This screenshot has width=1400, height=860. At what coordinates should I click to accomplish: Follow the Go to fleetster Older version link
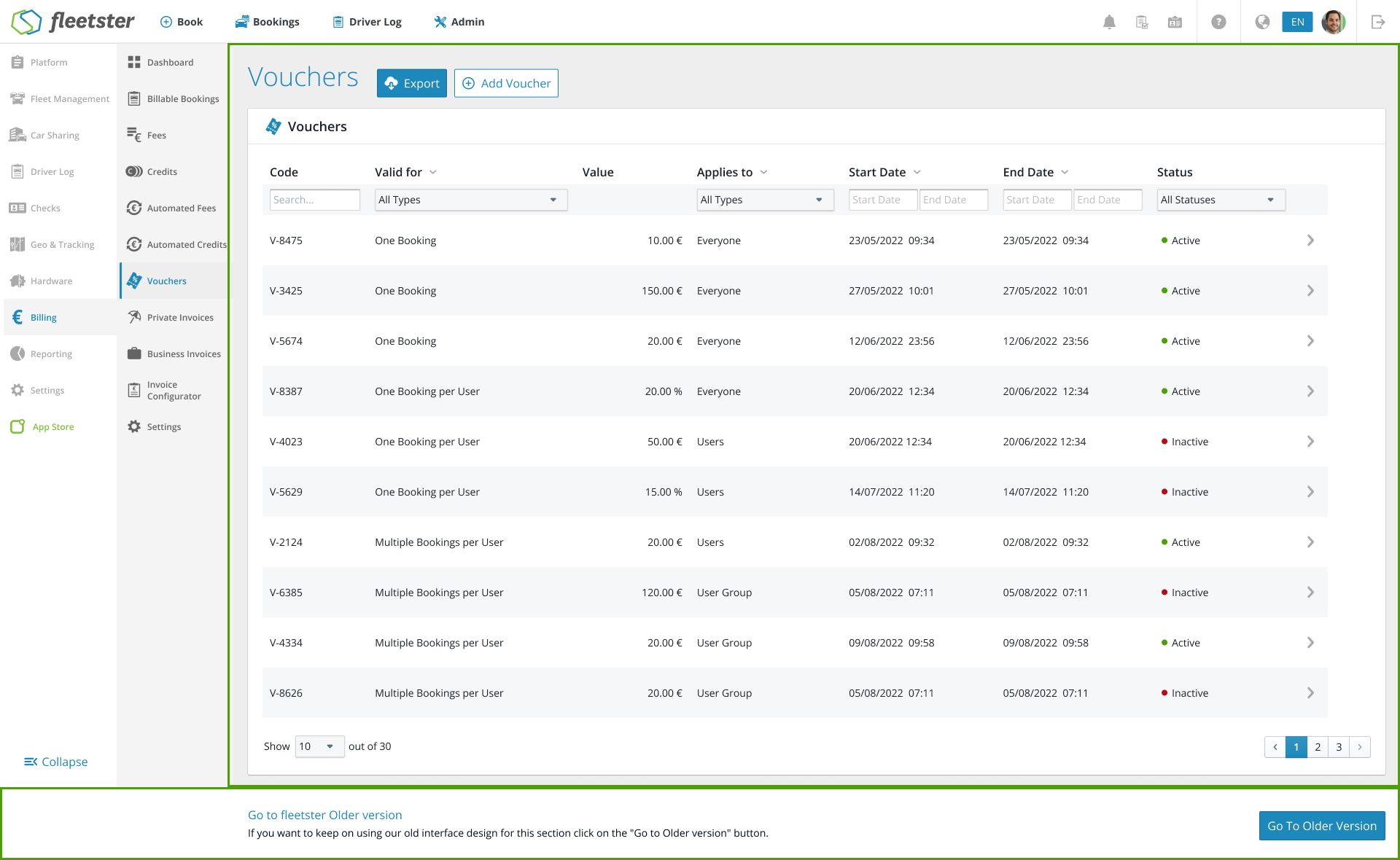(x=324, y=815)
